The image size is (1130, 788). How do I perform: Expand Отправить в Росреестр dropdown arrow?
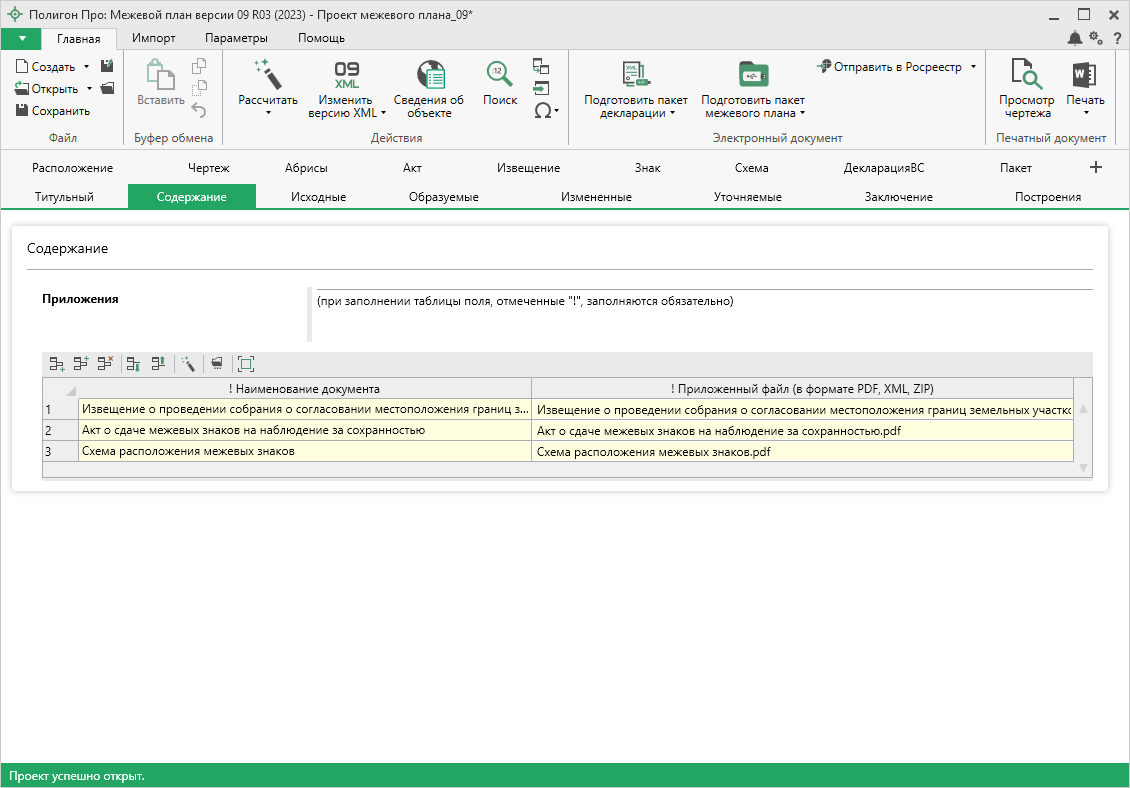pos(973,67)
